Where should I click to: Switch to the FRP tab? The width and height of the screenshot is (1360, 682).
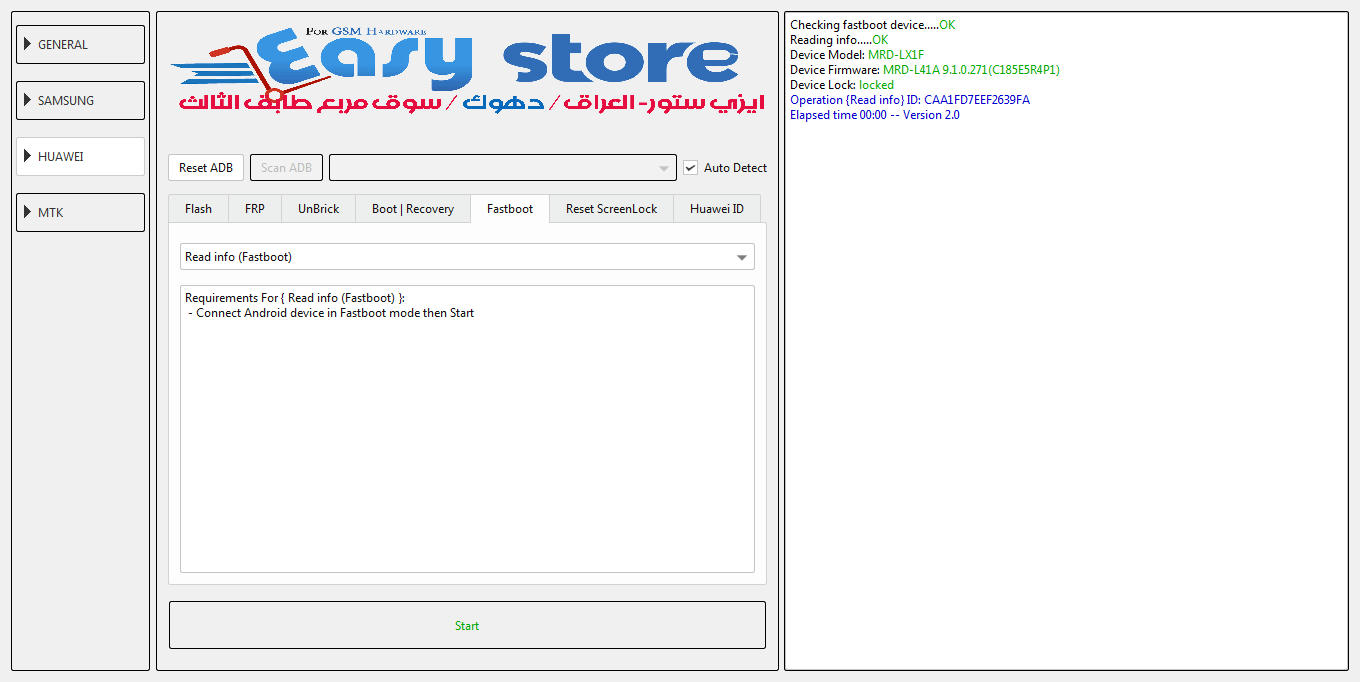click(255, 209)
